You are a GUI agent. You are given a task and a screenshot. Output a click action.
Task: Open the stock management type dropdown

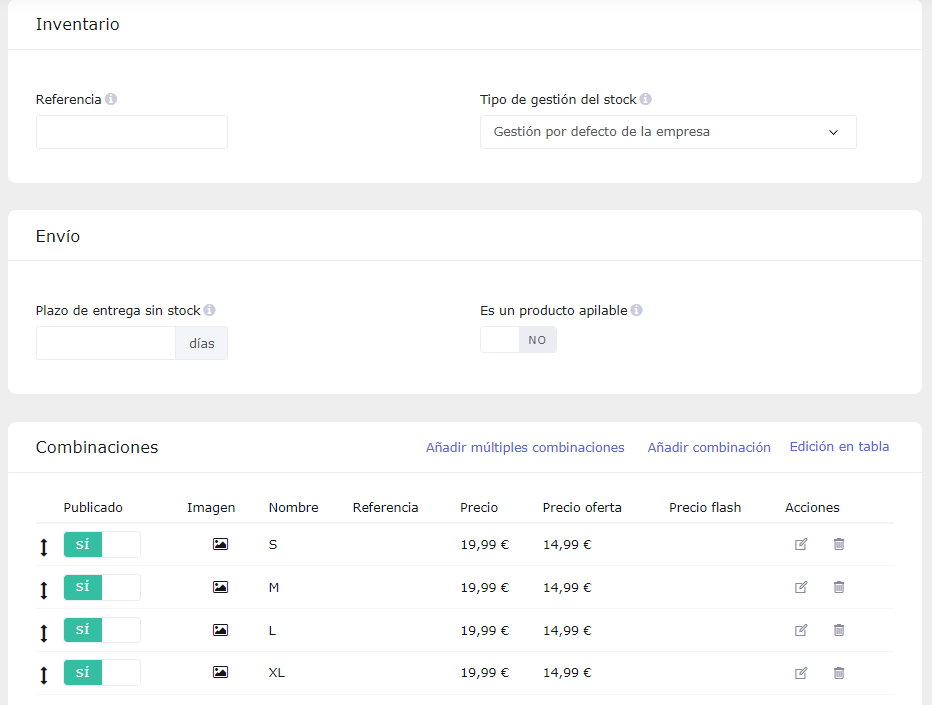(668, 132)
